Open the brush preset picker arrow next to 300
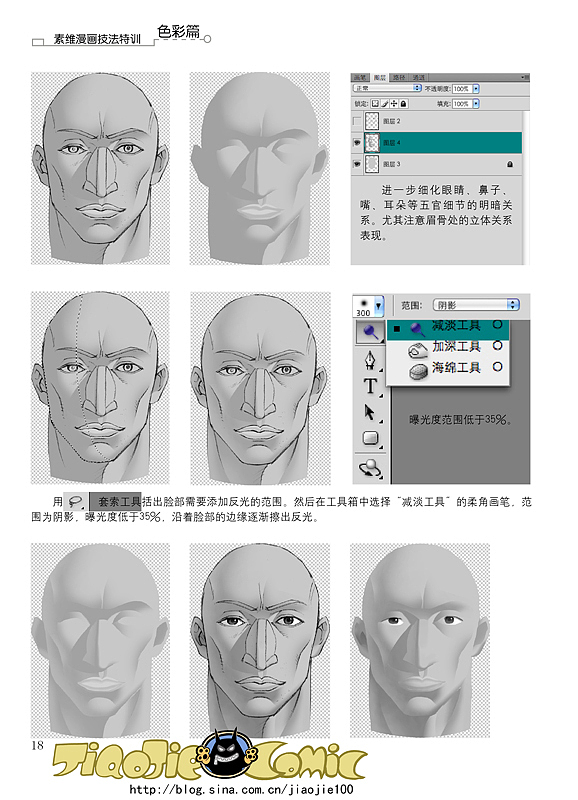 [379, 306]
